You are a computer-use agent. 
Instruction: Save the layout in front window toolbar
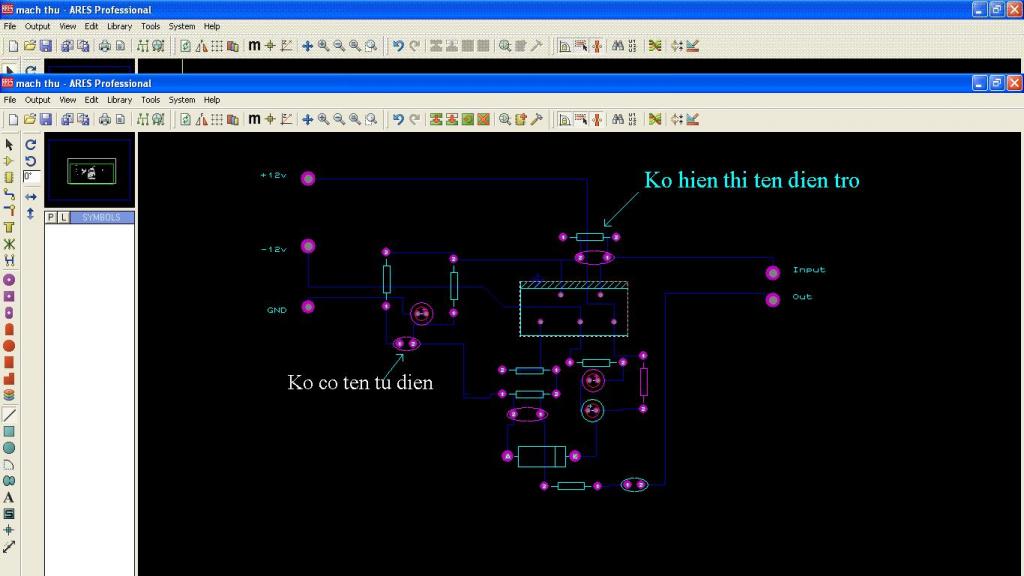pyautogui.click(x=46, y=119)
